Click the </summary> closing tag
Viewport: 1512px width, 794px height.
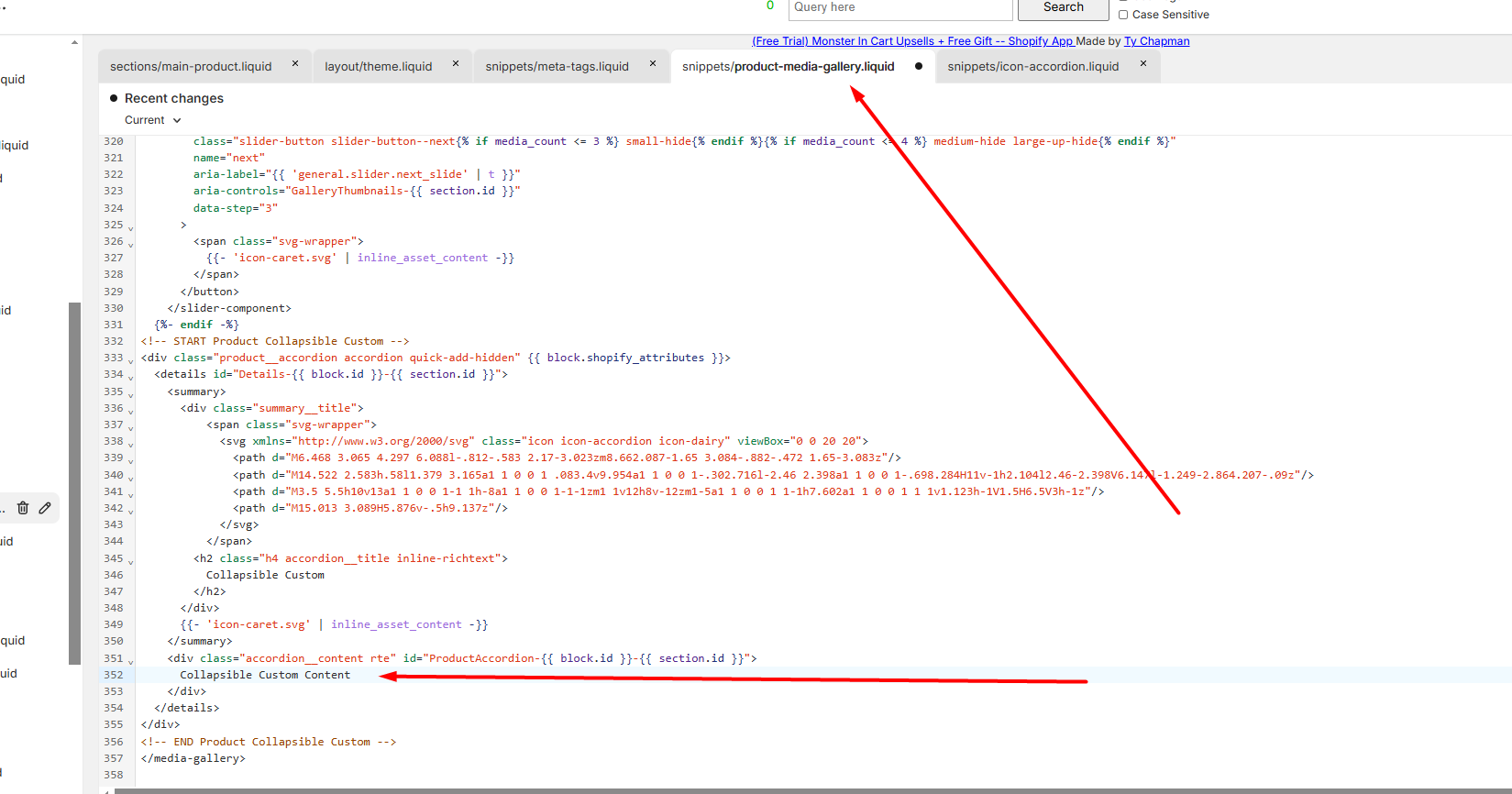pyautogui.click(x=200, y=641)
